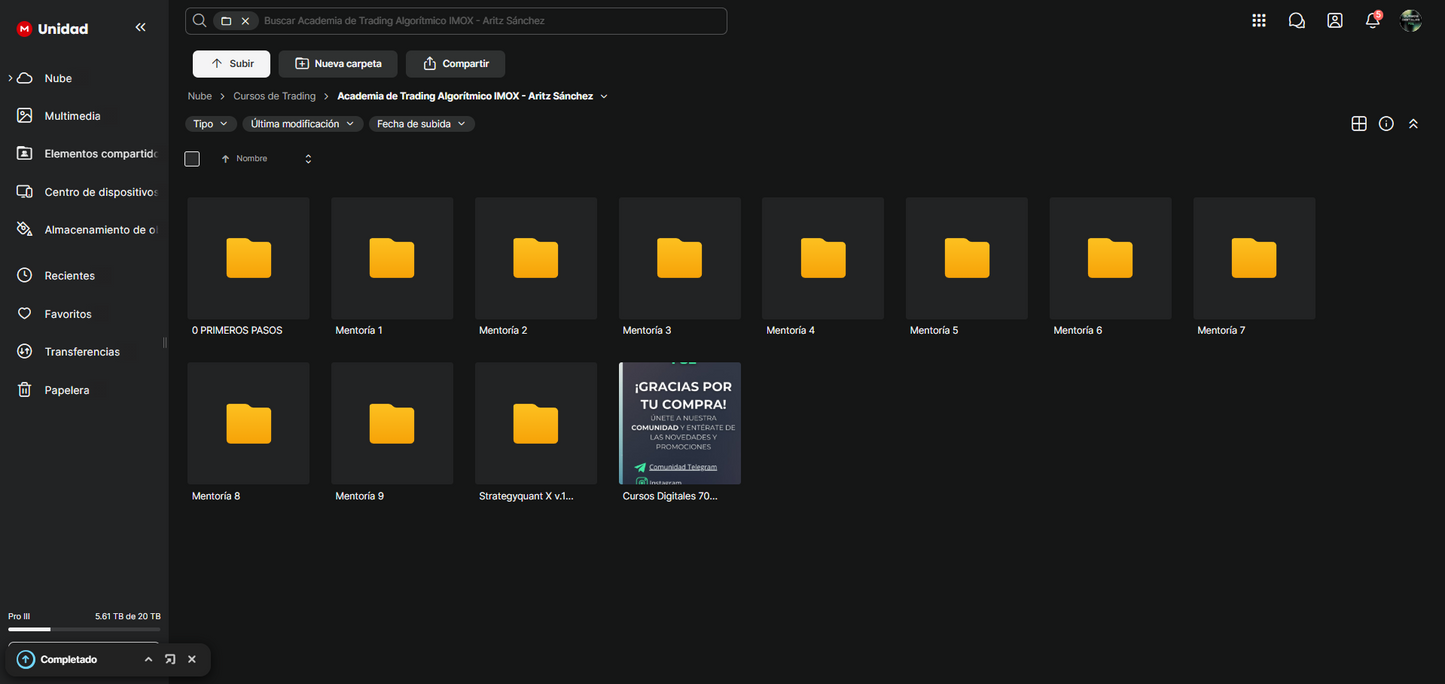Collapse the left sidebar with double-chevron icon

point(140,28)
